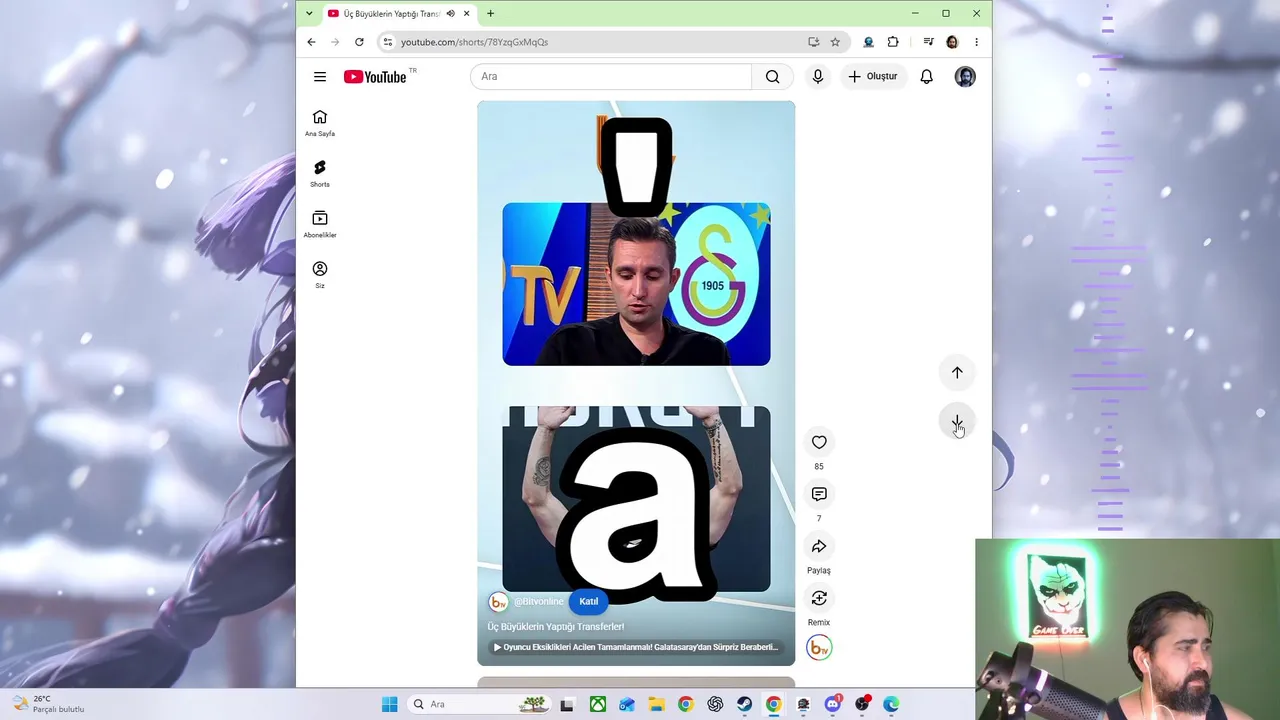Image resolution: width=1280 pixels, height=720 pixels.
Task: Expand the tab search dropdown arrow
Action: click(309, 14)
